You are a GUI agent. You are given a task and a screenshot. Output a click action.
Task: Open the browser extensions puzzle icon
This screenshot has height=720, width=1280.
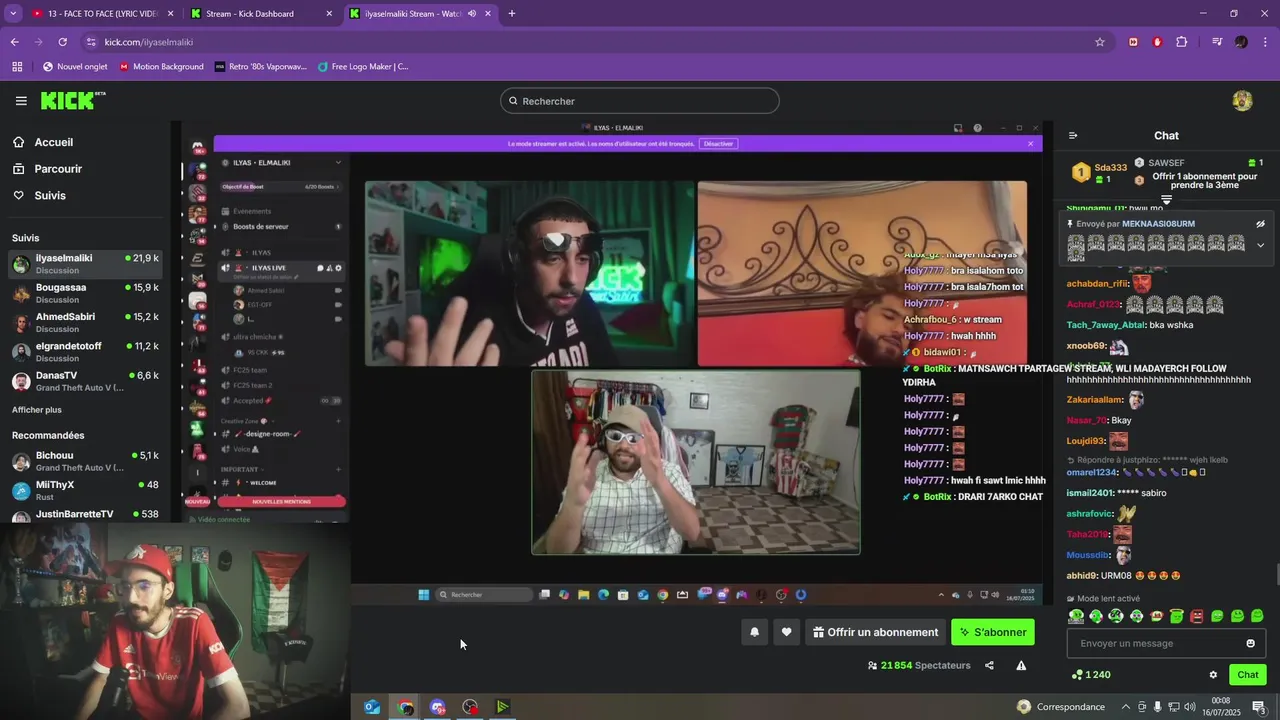[x=1181, y=42]
